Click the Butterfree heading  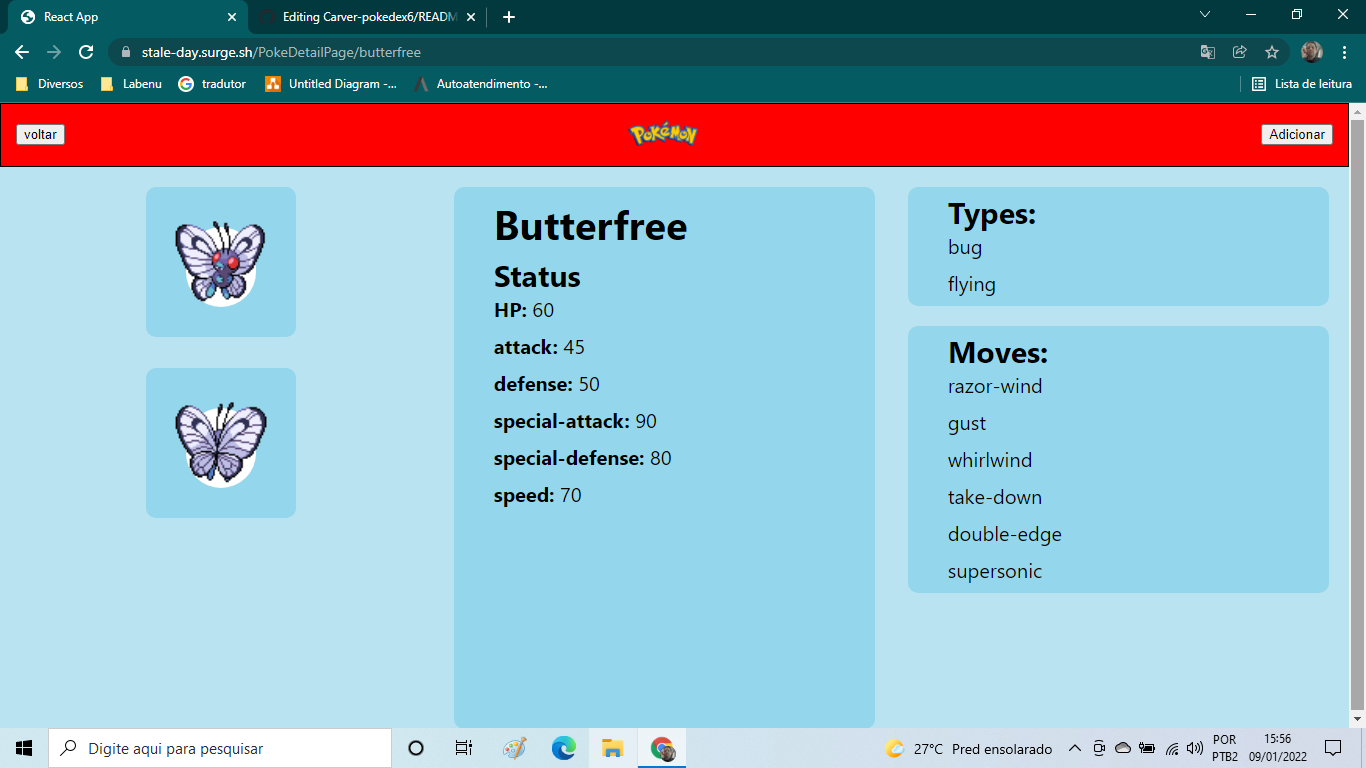tap(591, 226)
